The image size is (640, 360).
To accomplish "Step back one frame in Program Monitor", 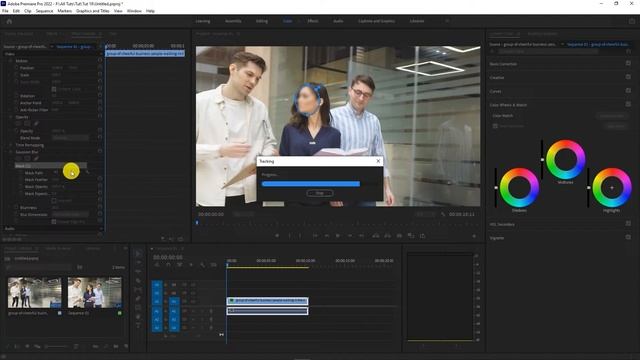I will [x=327, y=236].
